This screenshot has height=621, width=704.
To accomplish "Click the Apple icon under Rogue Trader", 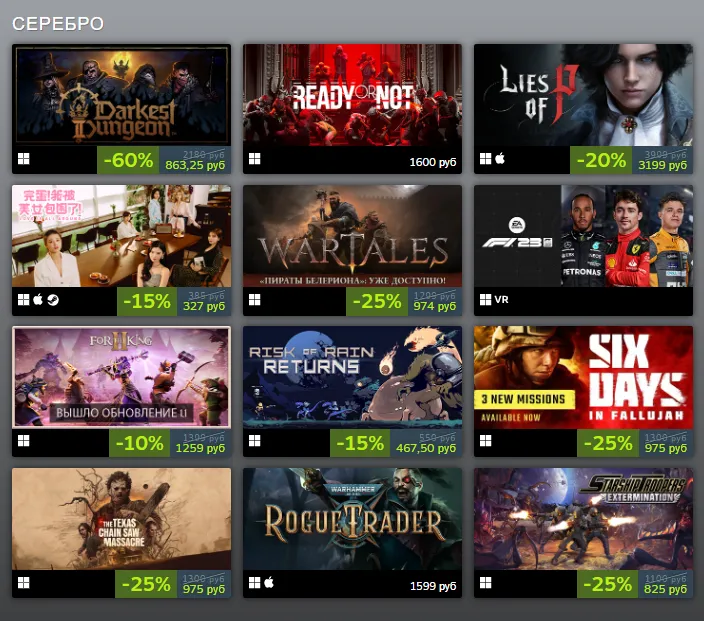I will click(269, 582).
